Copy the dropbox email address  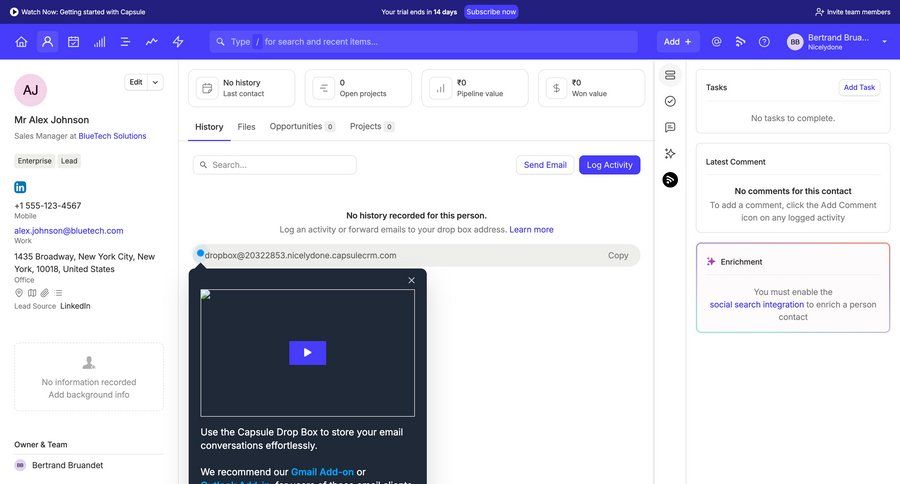click(618, 255)
